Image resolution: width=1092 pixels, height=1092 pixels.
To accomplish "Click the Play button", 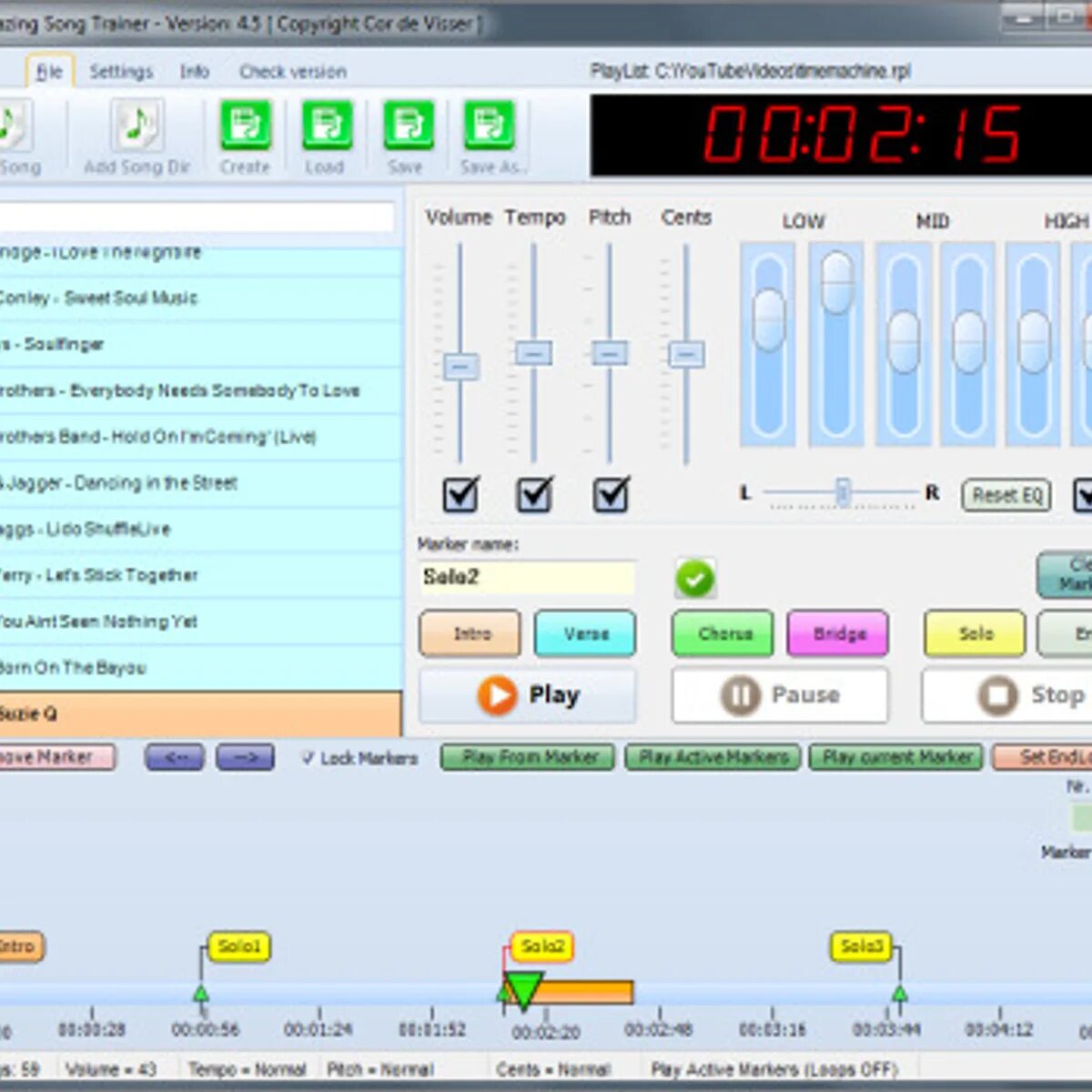I will [x=528, y=695].
